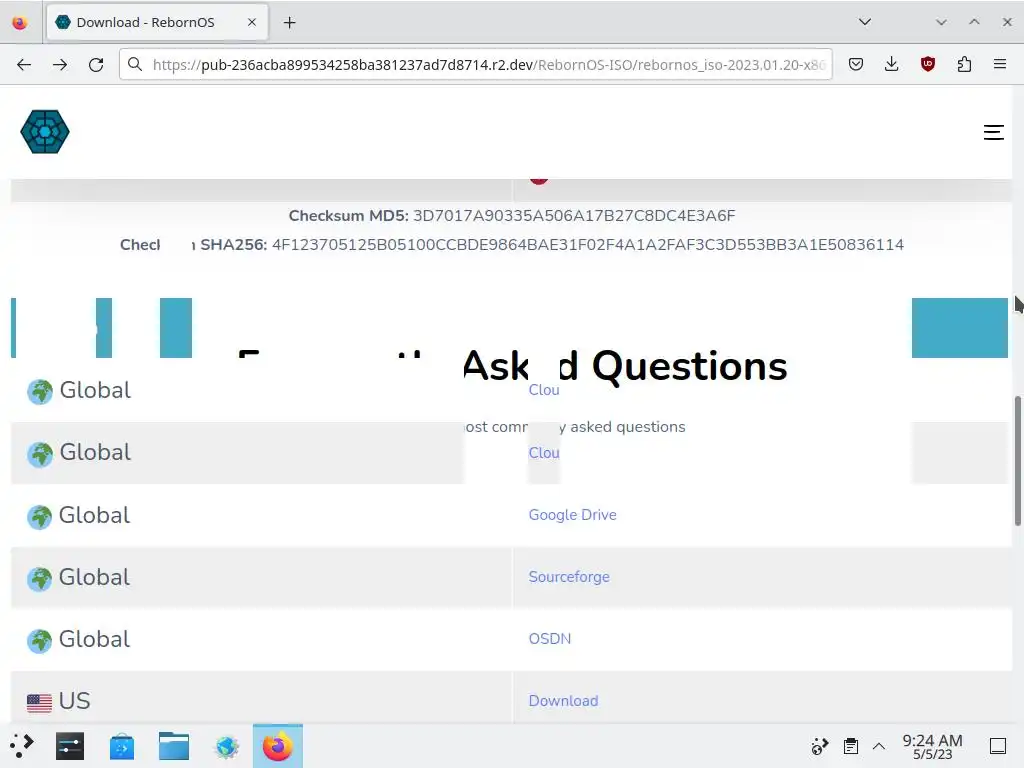Click the Asked Questions heading
The width and height of the screenshot is (1024, 768).
[x=625, y=366]
